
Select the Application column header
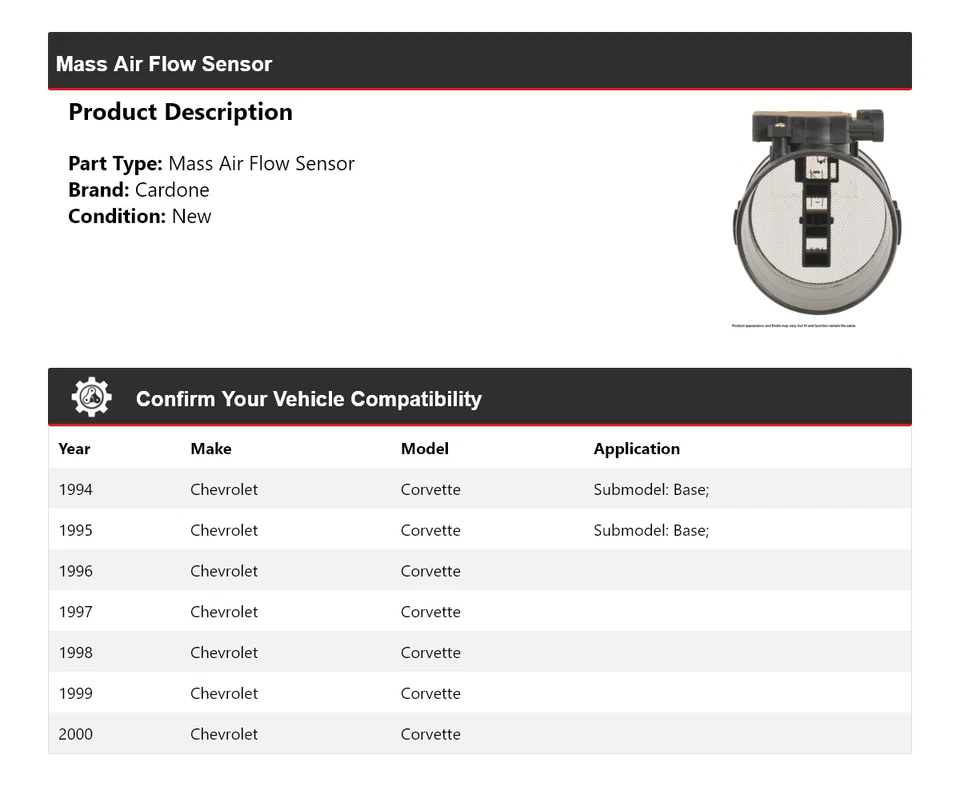coord(637,449)
